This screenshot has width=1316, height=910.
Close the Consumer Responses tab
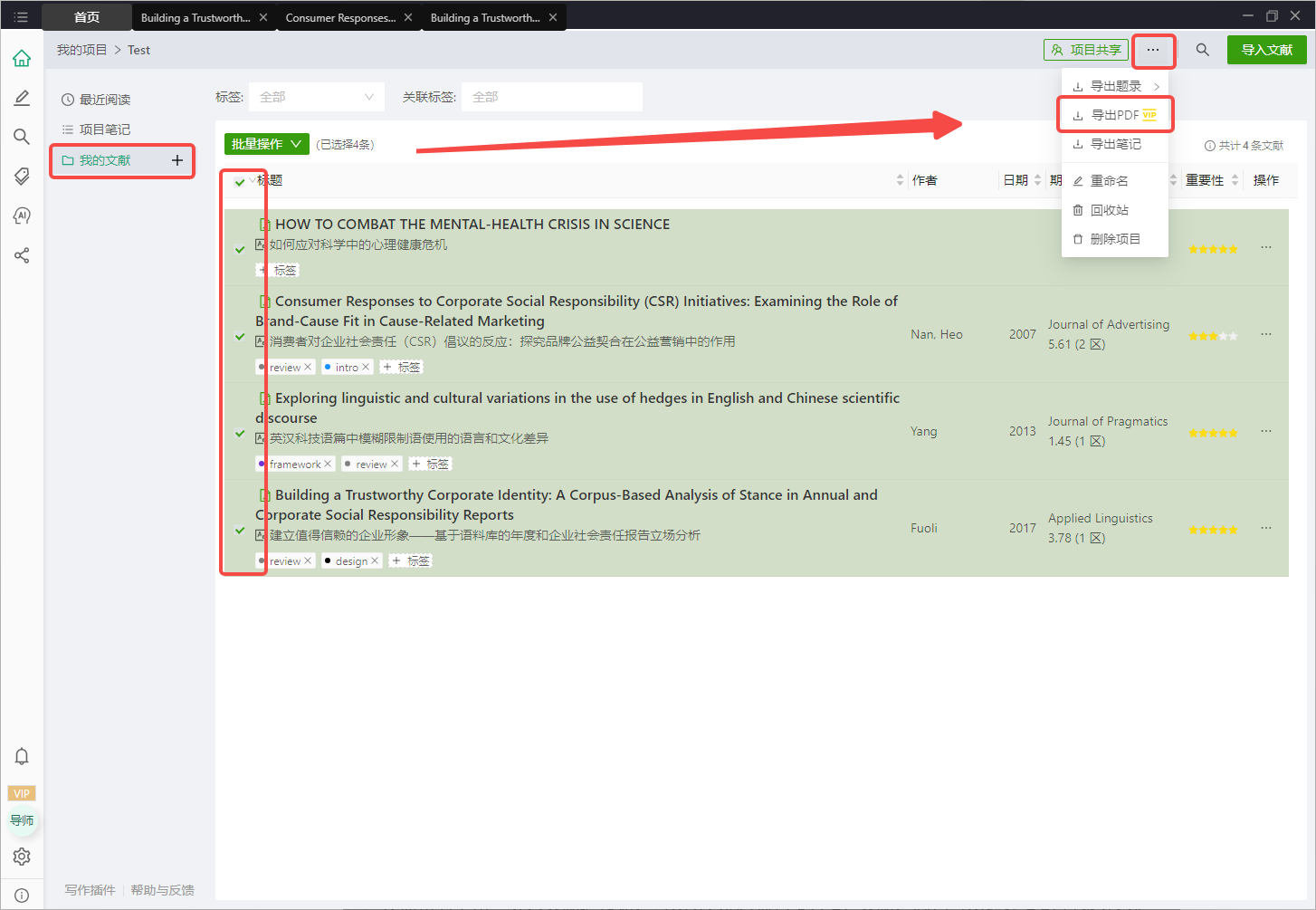(408, 17)
